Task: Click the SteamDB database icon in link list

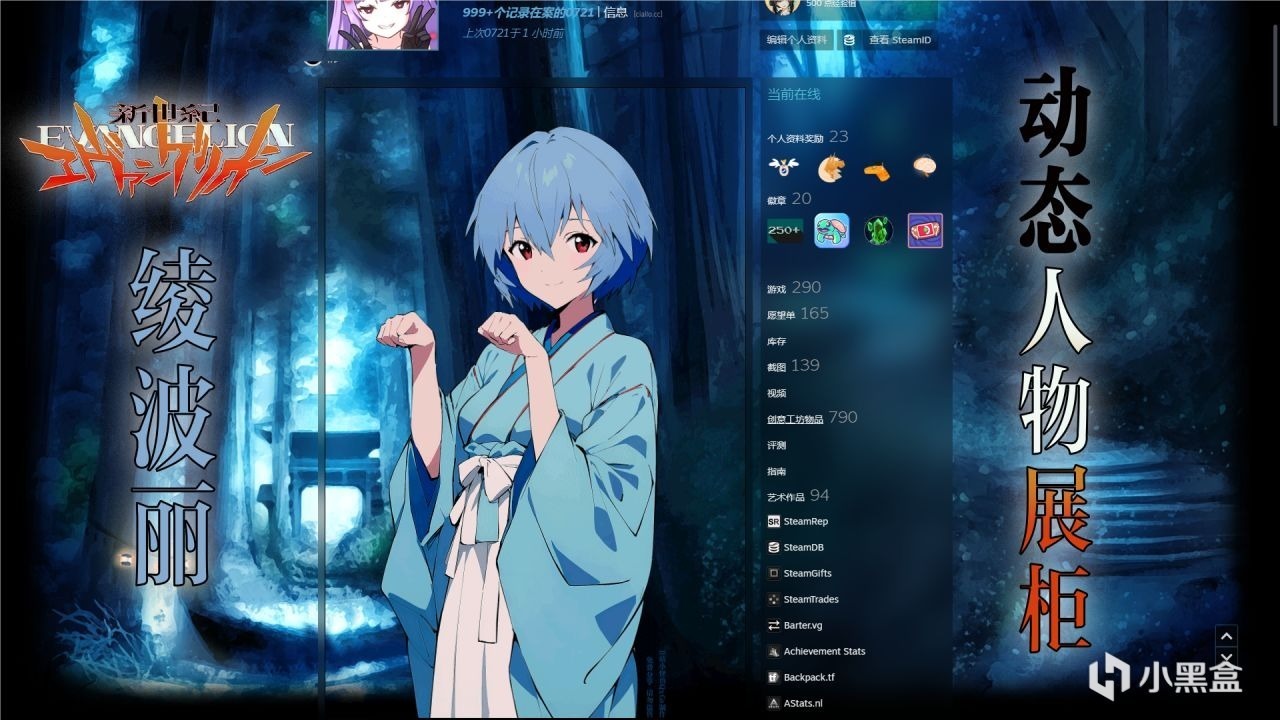Action: click(x=774, y=547)
